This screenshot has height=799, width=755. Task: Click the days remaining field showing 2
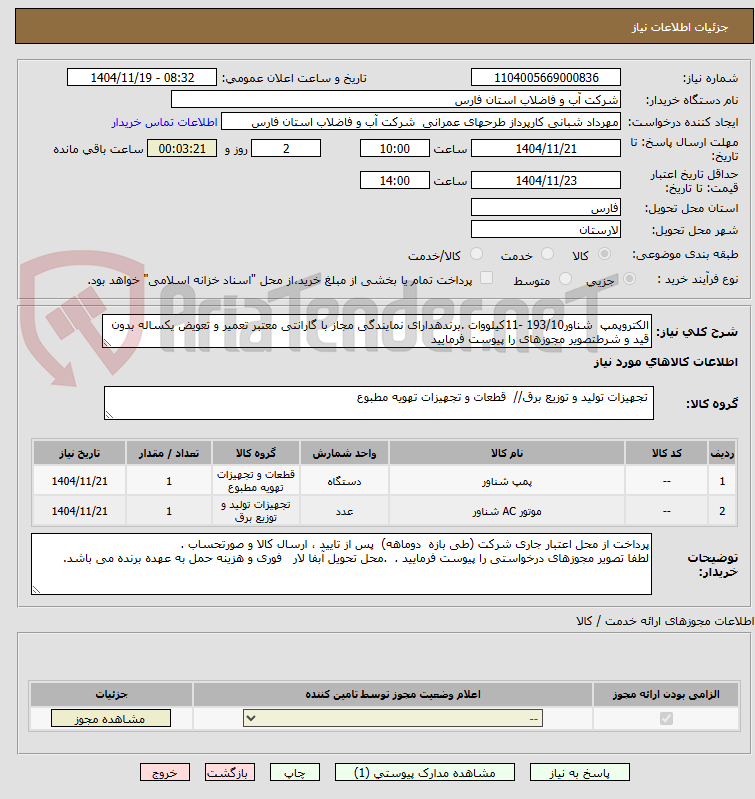coord(286,148)
